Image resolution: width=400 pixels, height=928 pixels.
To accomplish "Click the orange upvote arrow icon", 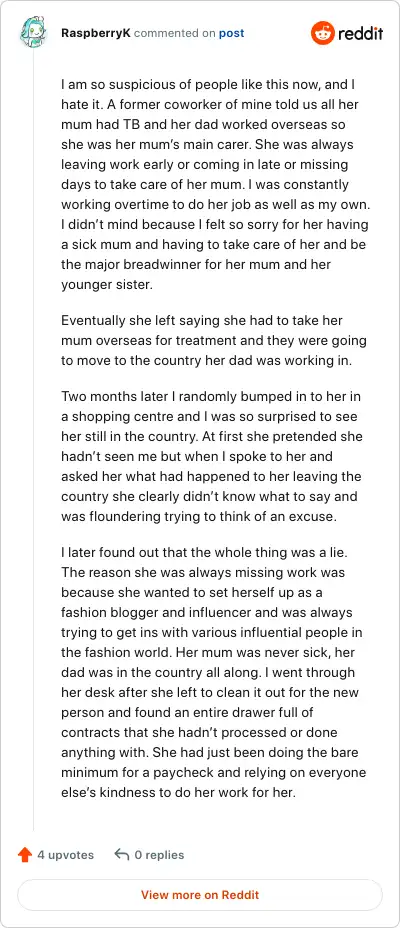I will coord(25,855).
